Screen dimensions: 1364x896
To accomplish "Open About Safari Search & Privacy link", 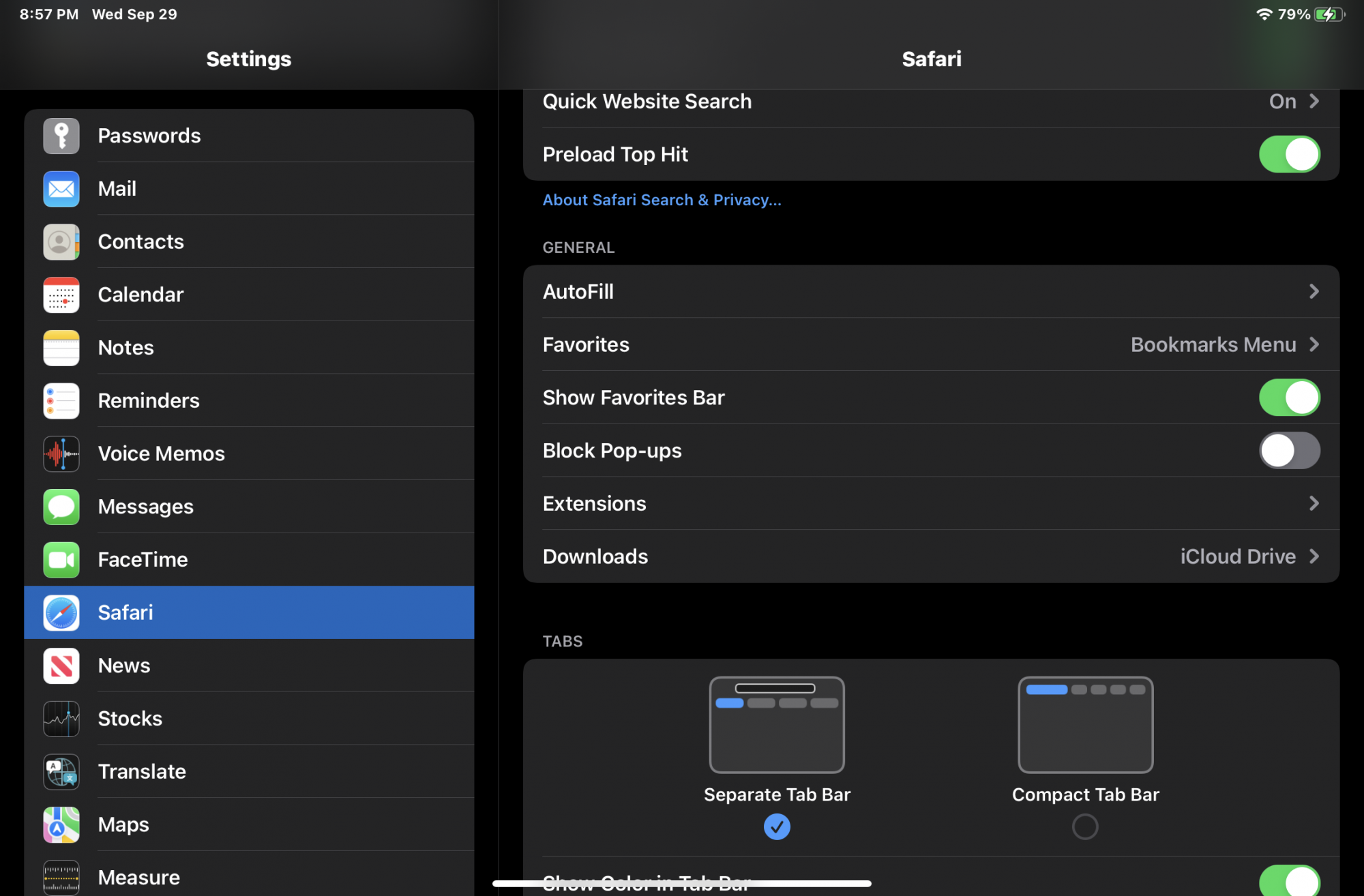I will click(662, 200).
